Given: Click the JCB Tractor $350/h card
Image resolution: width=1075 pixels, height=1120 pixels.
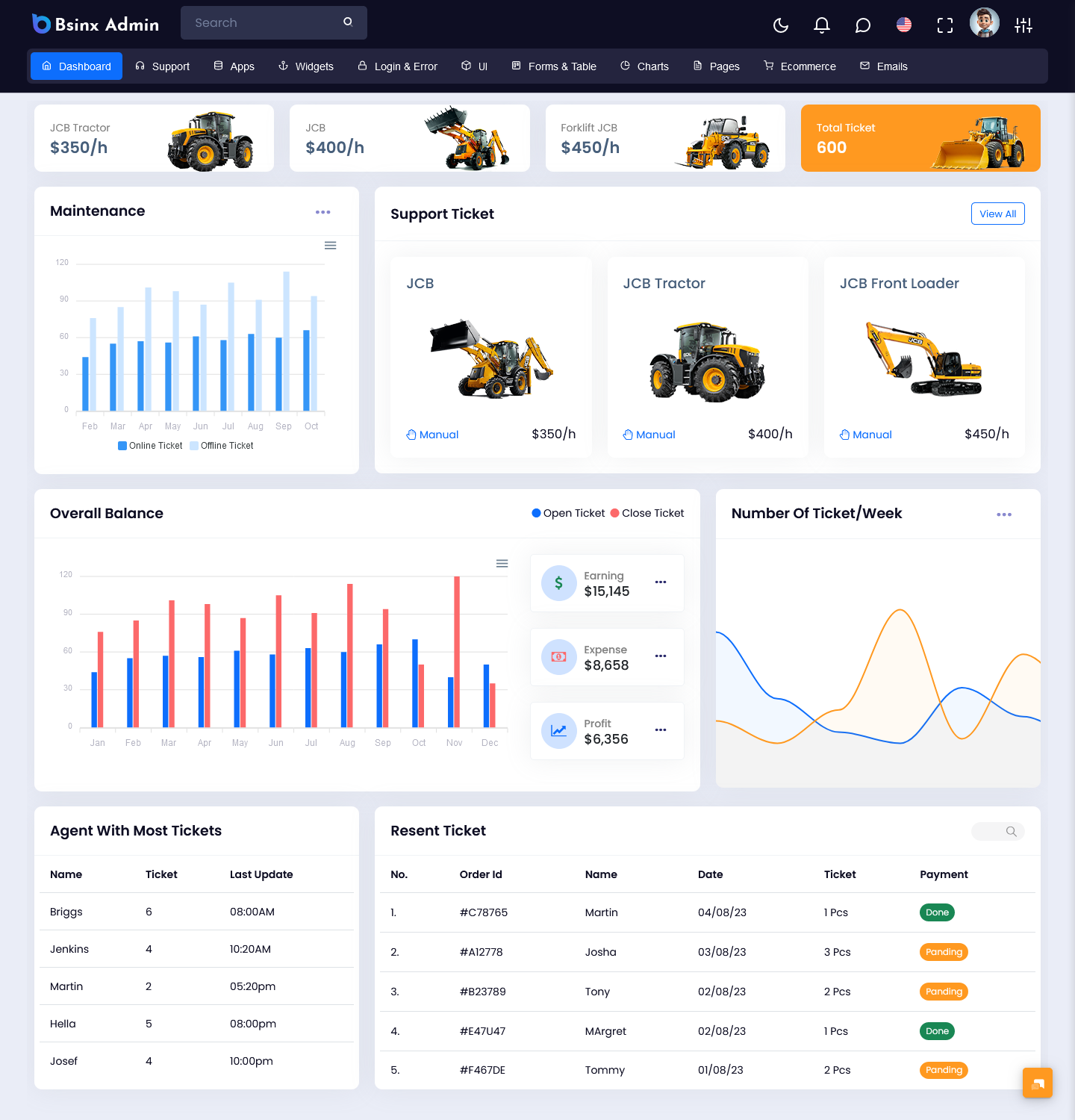Looking at the screenshot, I should point(154,138).
